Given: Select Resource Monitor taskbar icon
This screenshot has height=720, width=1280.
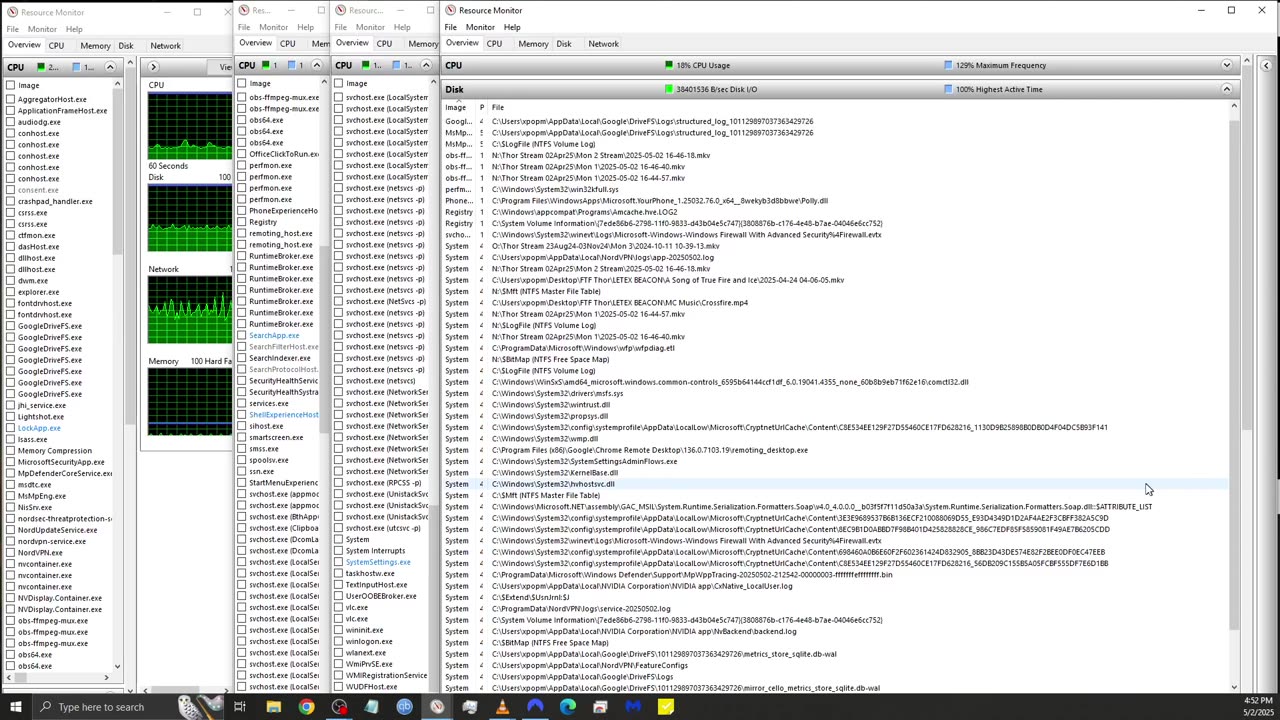Looking at the screenshot, I should pos(437,707).
